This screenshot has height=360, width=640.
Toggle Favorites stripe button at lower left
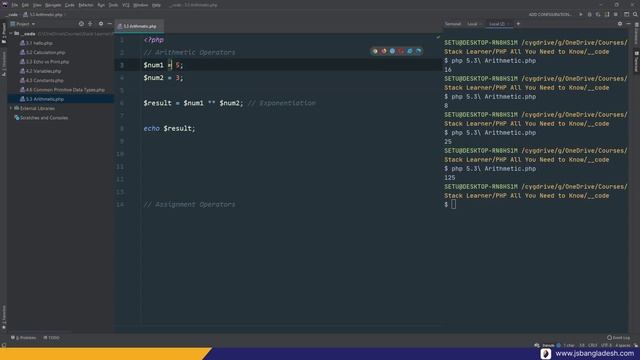(x=4, y=317)
